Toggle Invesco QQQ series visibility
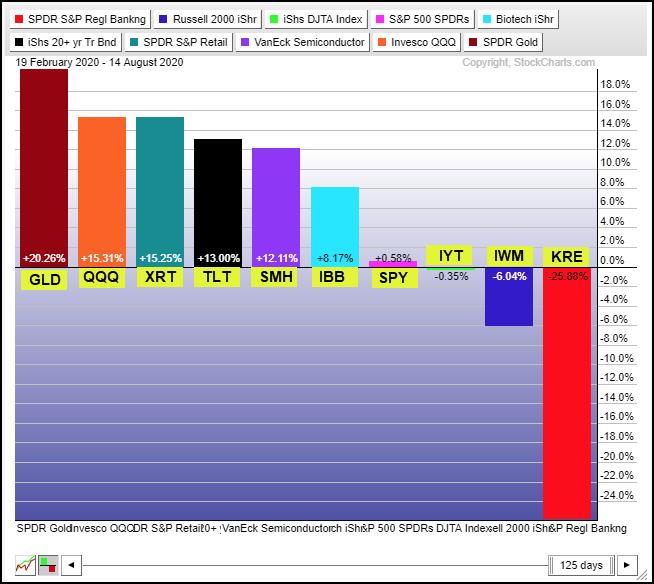This screenshot has width=654, height=584. [x=417, y=43]
